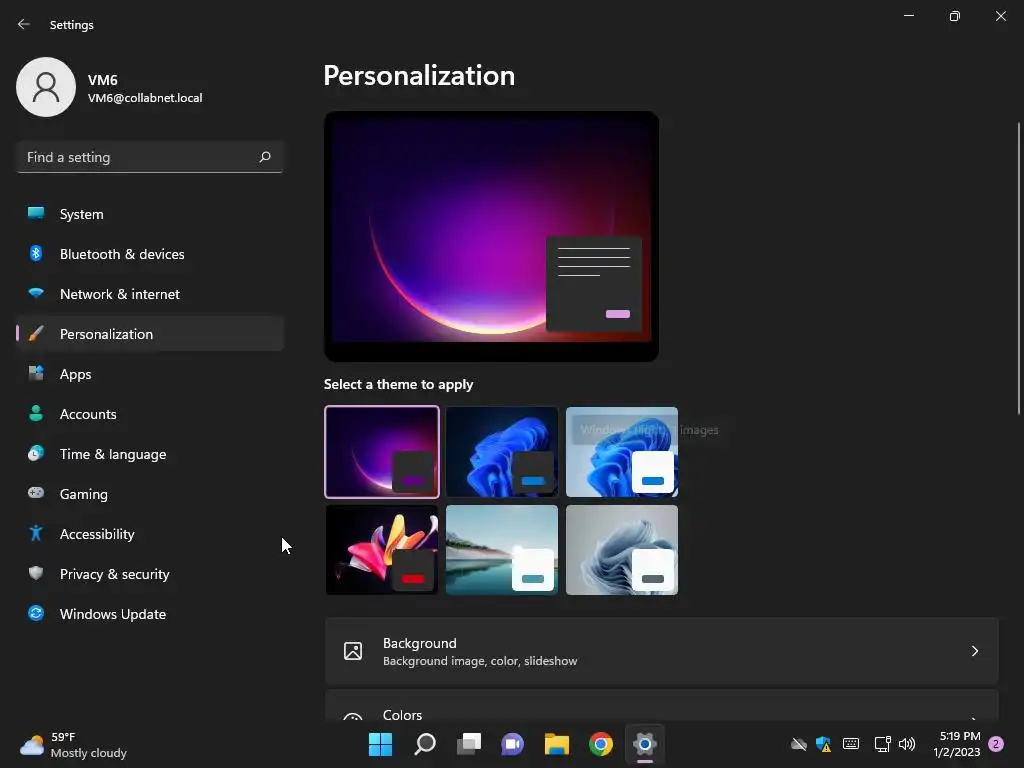Viewport: 1024px width, 768px height.
Task: Click the volume speaker tray icon
Action: pos(907,744)
